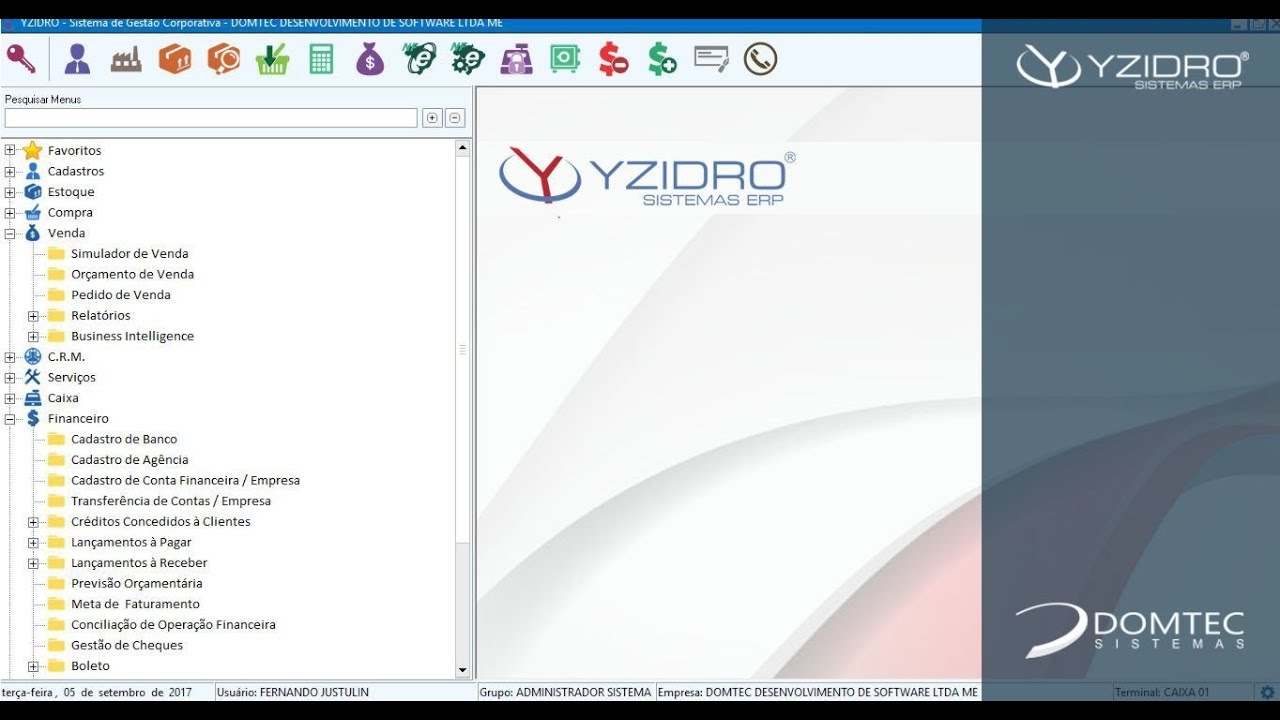The width and height of the screenshot is (1280, 720).
Task: Click "Usuário: FERNANDO JUSTULIN" in status bar
Action: [293, 692]
